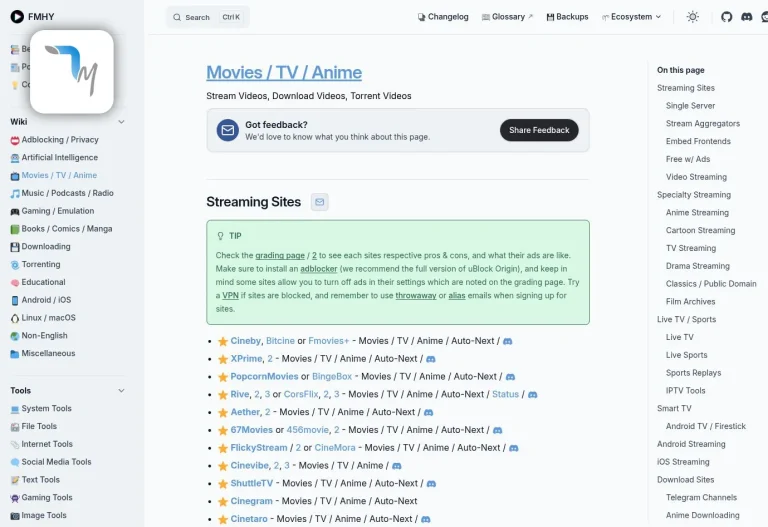Viewport: 768px width, 527px height.
Task: Click the FMHY logo icon
Action: (17, 17)
